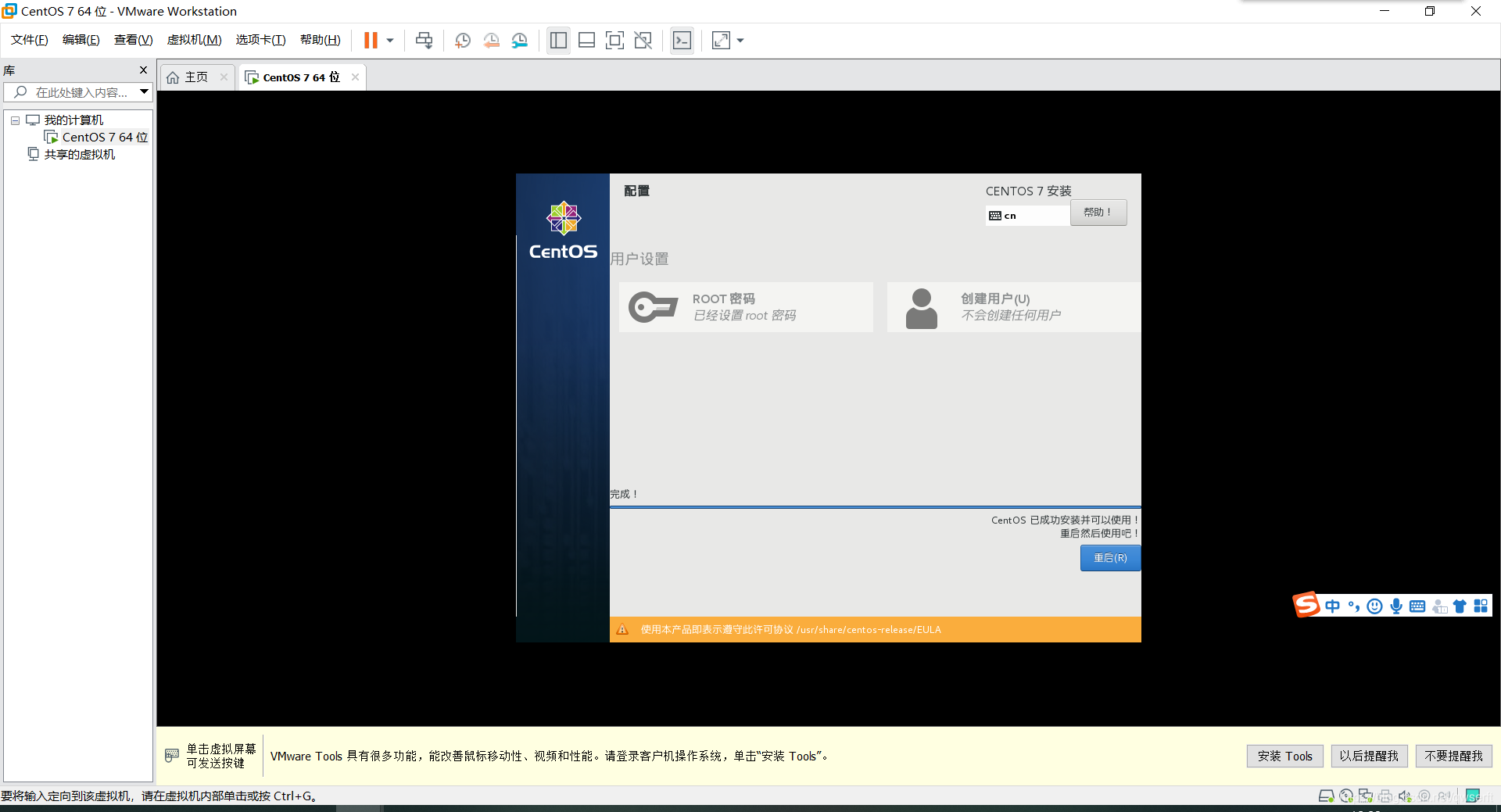
Task: Open the Sogou toolbox grid icon
Action: pyautogui.click(x=1481, y=606)
